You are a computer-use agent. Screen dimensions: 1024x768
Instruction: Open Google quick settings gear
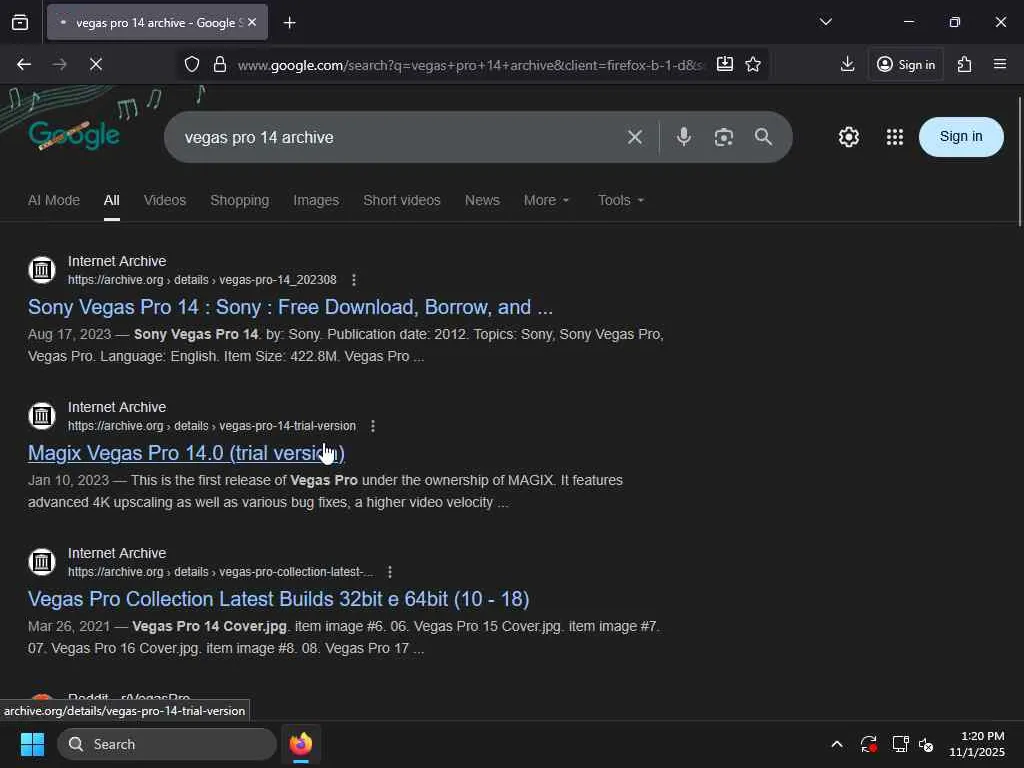tap(848, 137)
